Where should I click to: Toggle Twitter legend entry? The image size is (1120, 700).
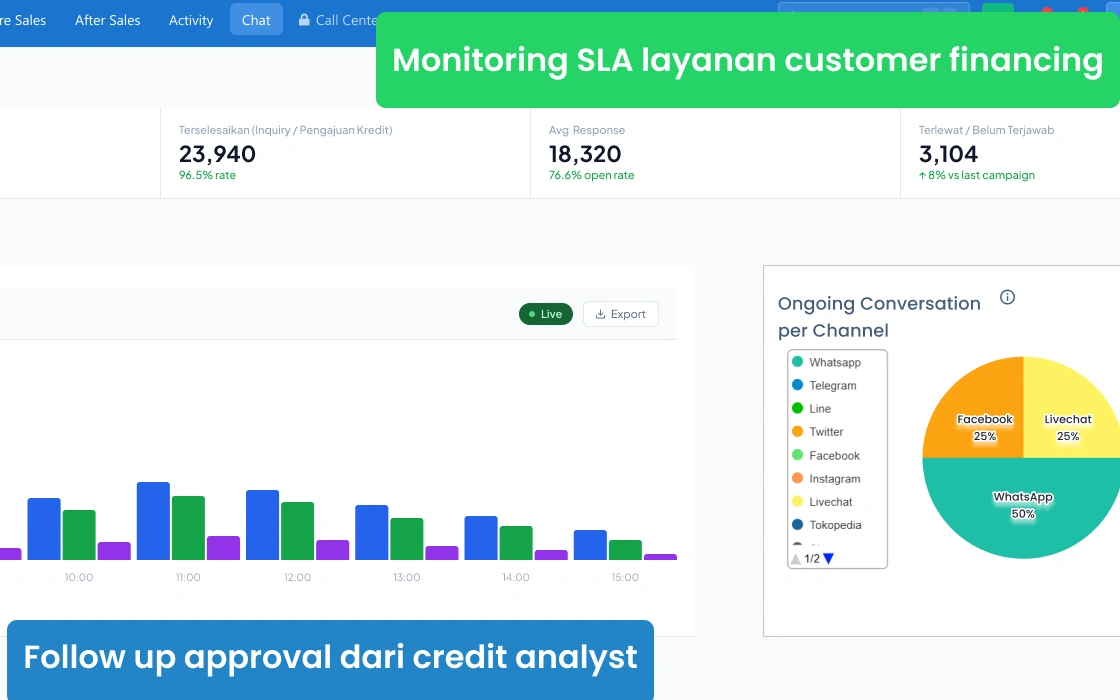[x=818, y=432]
